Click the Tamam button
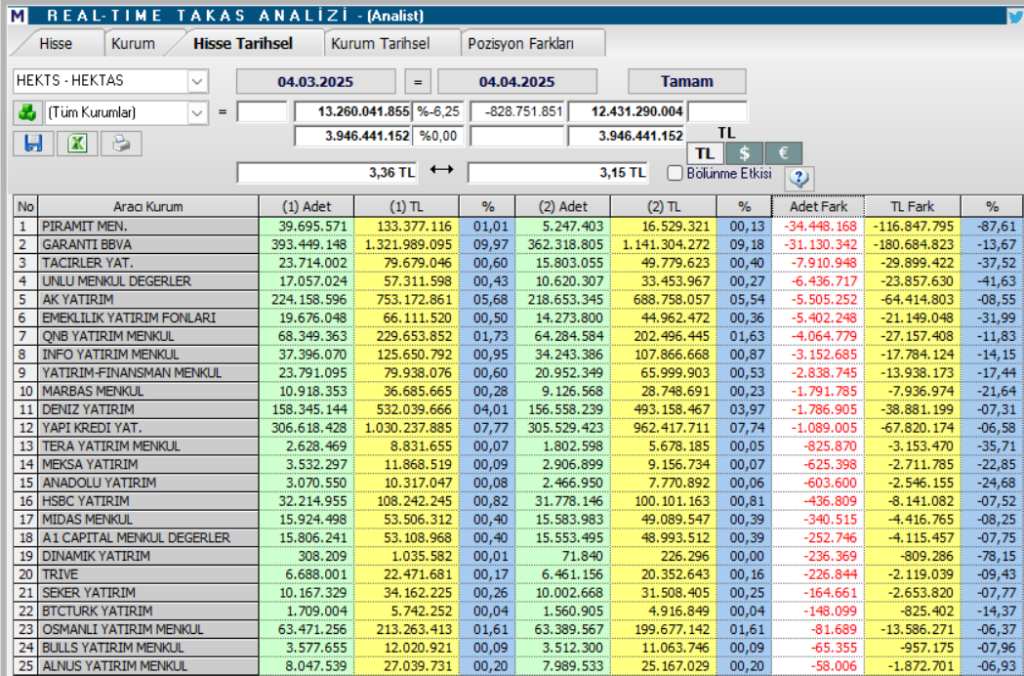The height and width of the screenshot is (676, 1024). [x=687, y=82]
